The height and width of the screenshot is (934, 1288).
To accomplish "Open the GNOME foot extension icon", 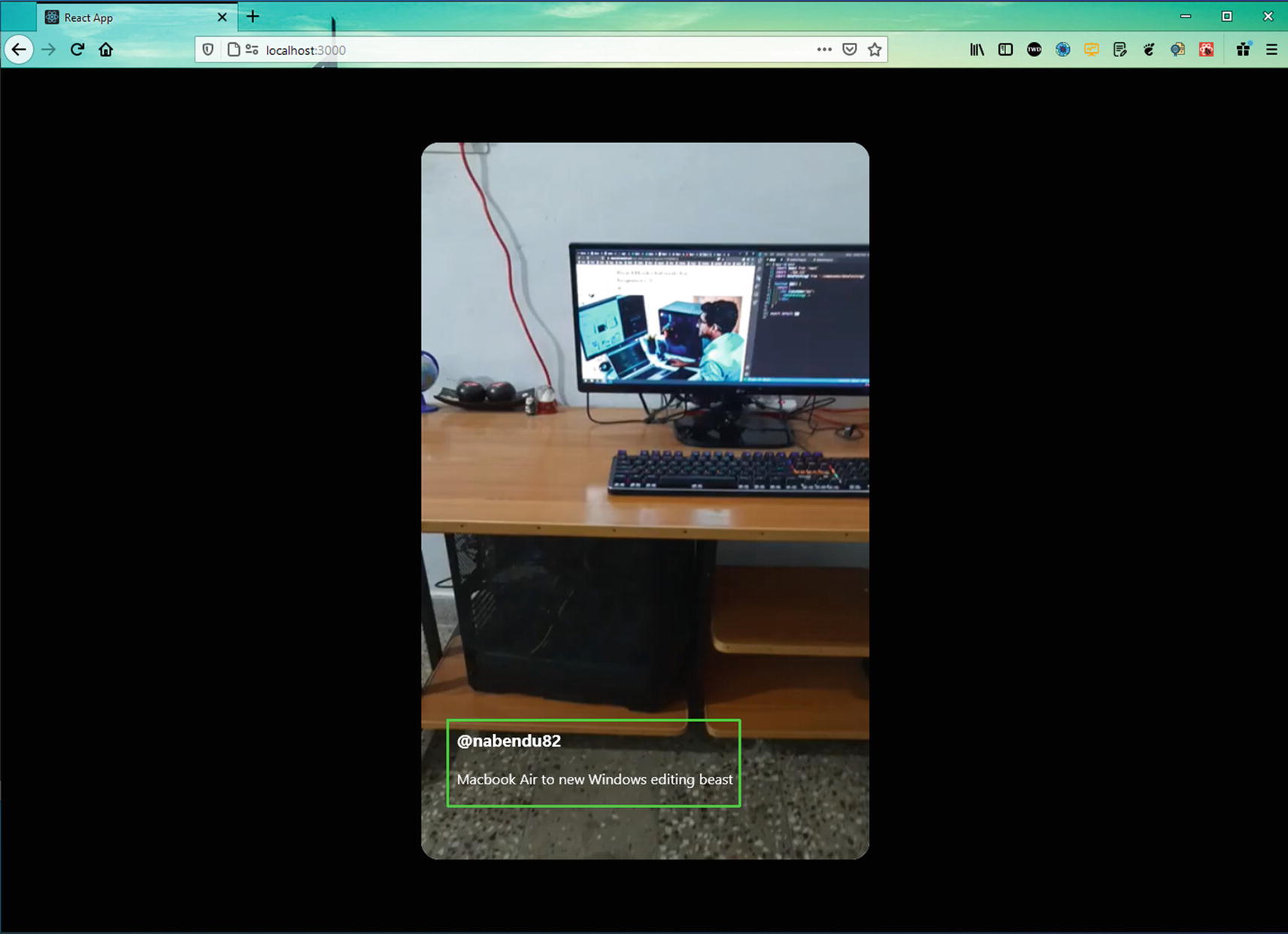I will tap(1149, 50).
